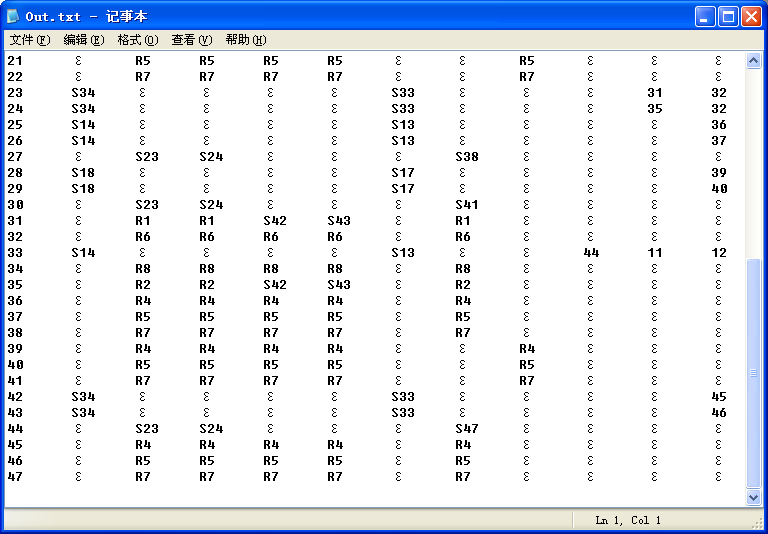This screenshot has height=534, width=768.
Task: Click S34 in row 42
Action: [x=83, y=397]
